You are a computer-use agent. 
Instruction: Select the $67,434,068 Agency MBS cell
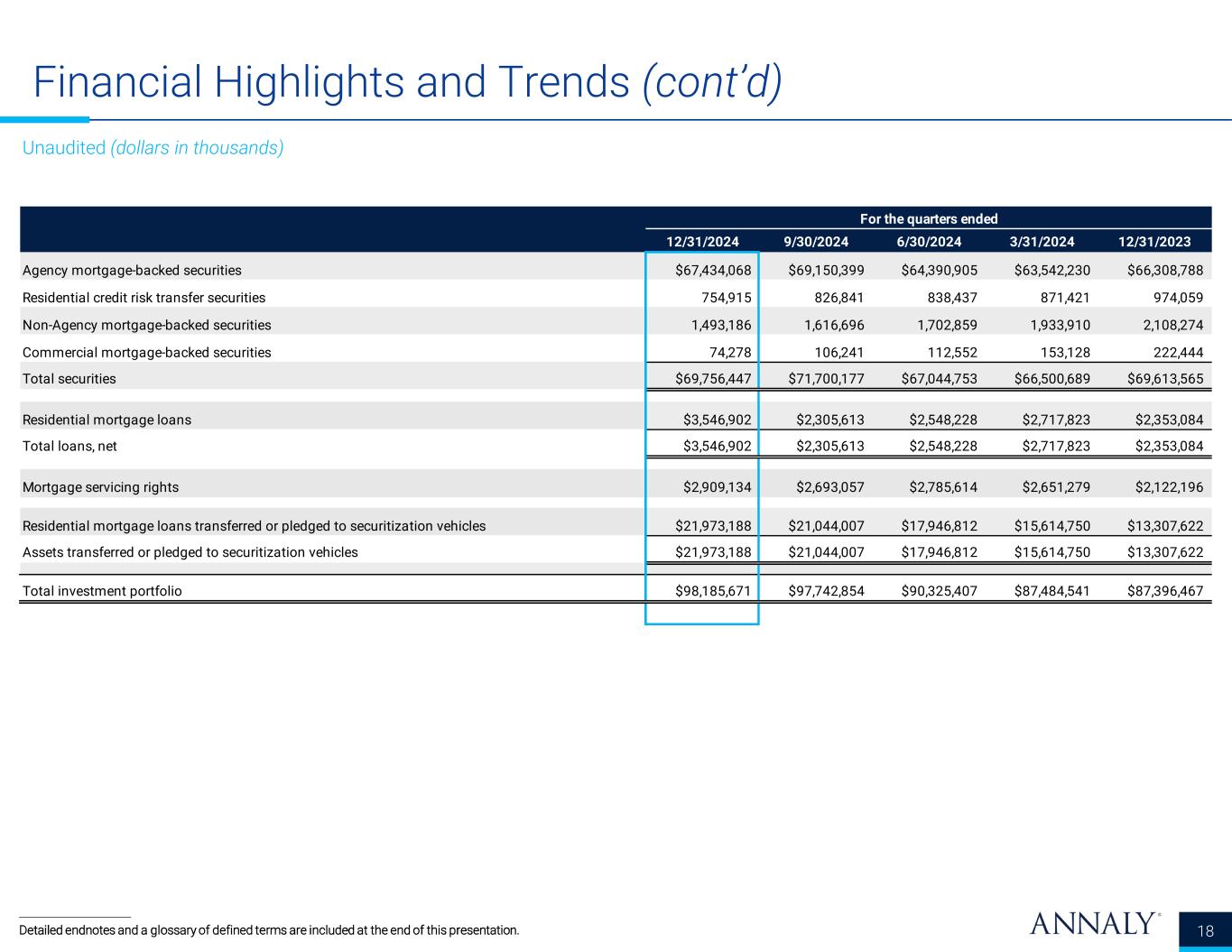click(713, 270)
